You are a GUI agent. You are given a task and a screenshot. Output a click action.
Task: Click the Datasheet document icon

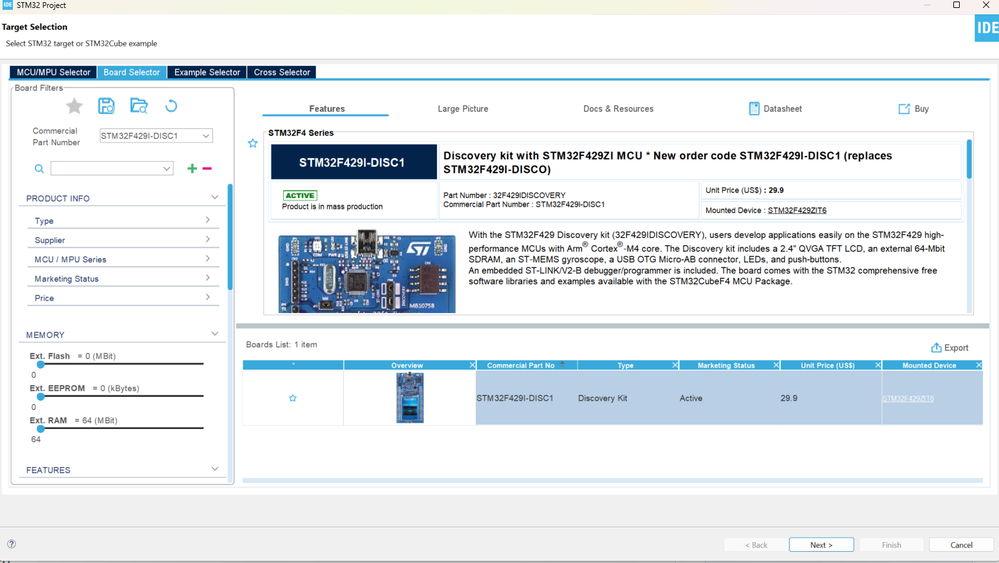(x=754, y=108)
